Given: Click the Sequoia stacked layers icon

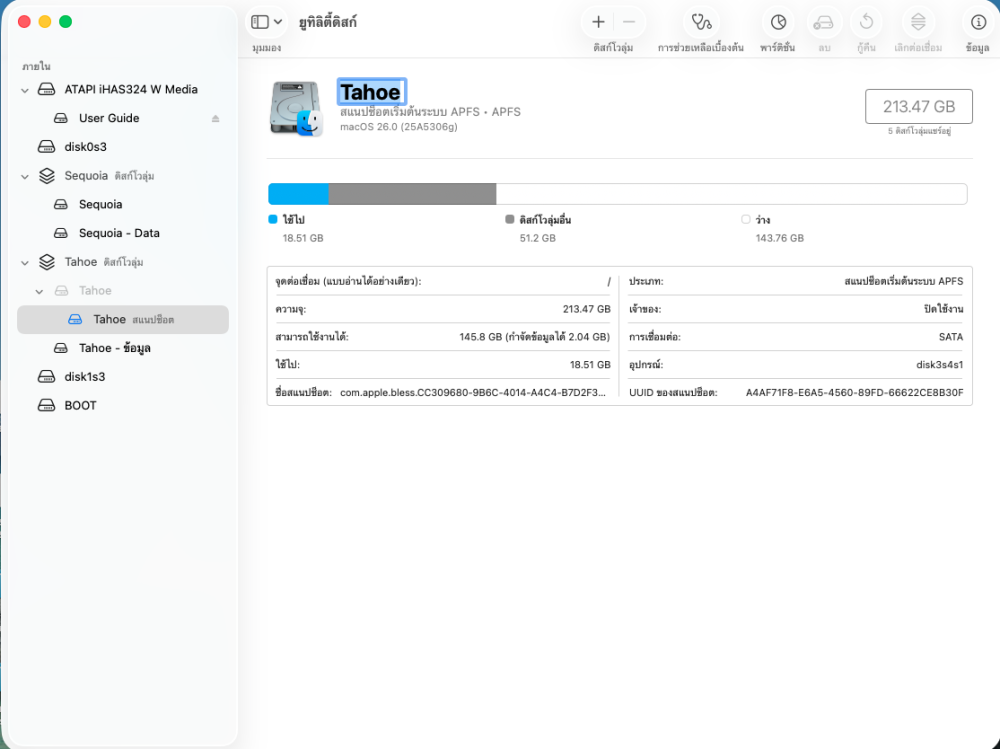Looking at the screenshot, I should 47,175.
